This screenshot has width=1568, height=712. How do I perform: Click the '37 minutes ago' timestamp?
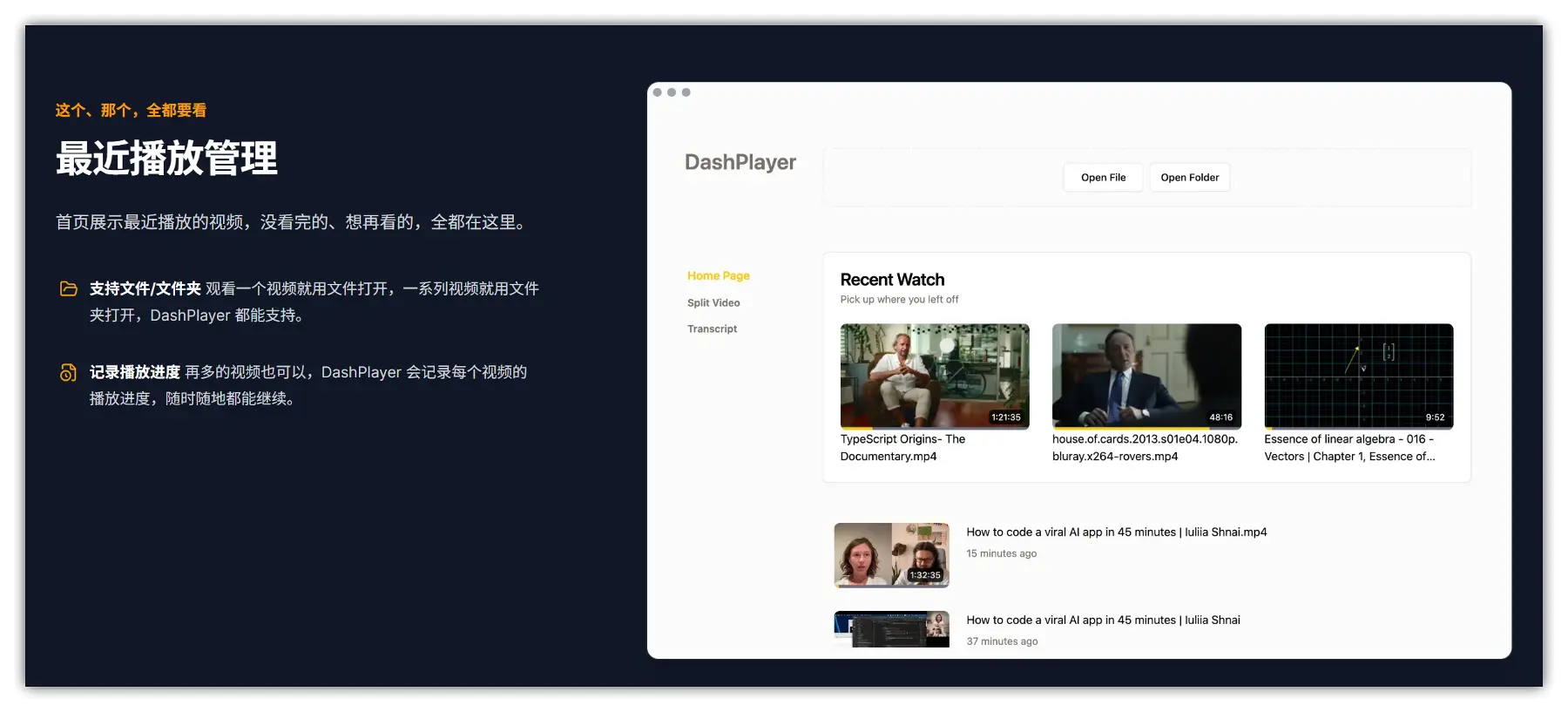click(1002, 641)
